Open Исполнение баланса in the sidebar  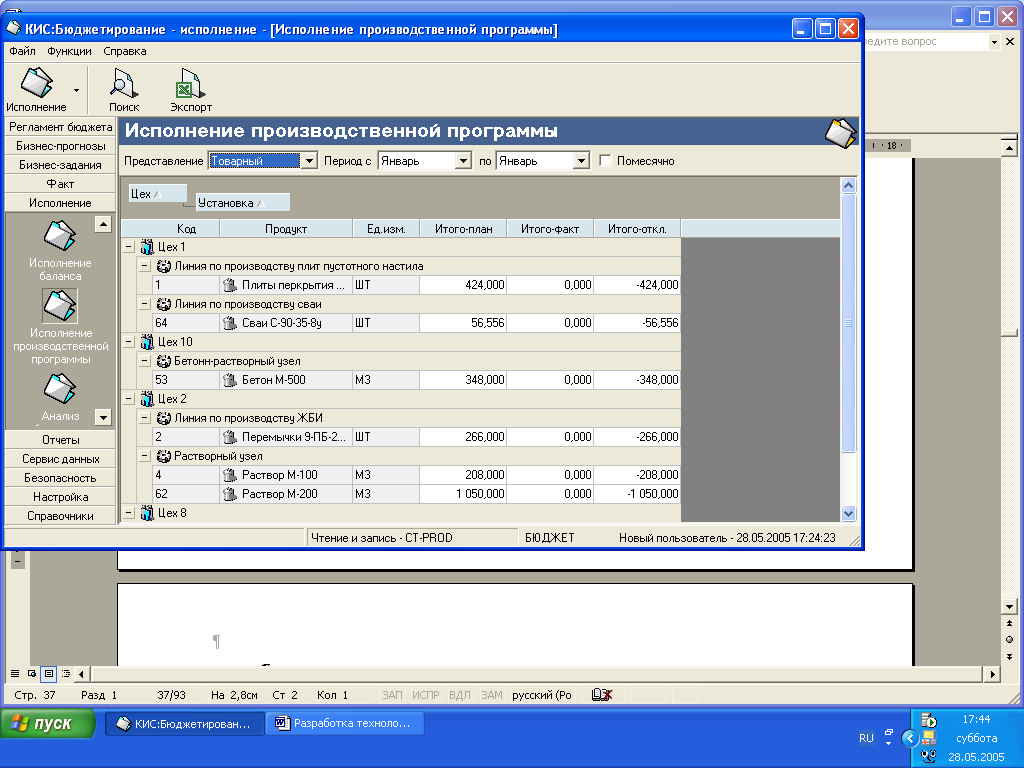pyautogui.click(x=59, y=236)
